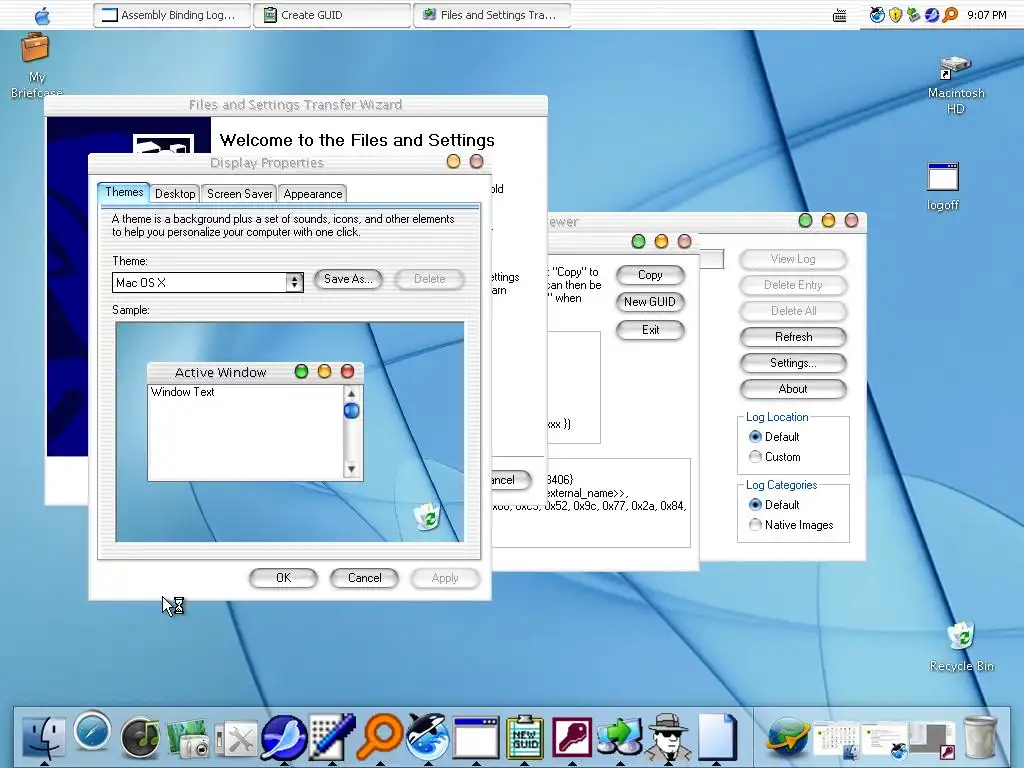Select the Native Images radio option
The width and height of the screenshot is (1024, 768).
click(x=791, y=524)
